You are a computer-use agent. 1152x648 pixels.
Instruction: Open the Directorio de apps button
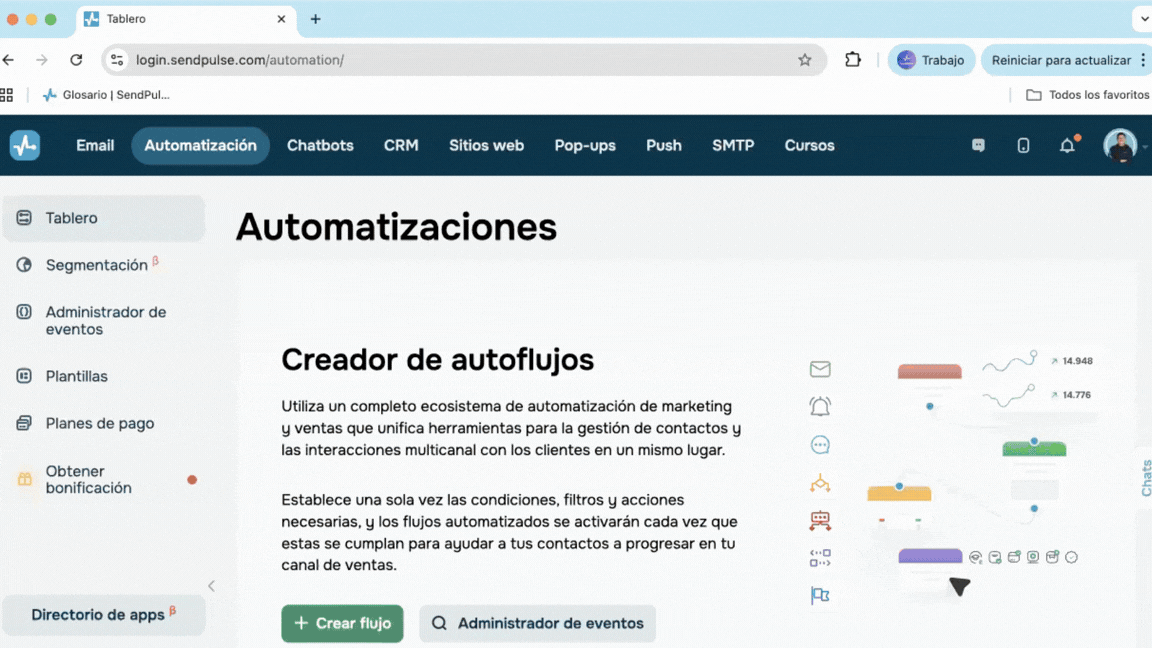(103, 615)
